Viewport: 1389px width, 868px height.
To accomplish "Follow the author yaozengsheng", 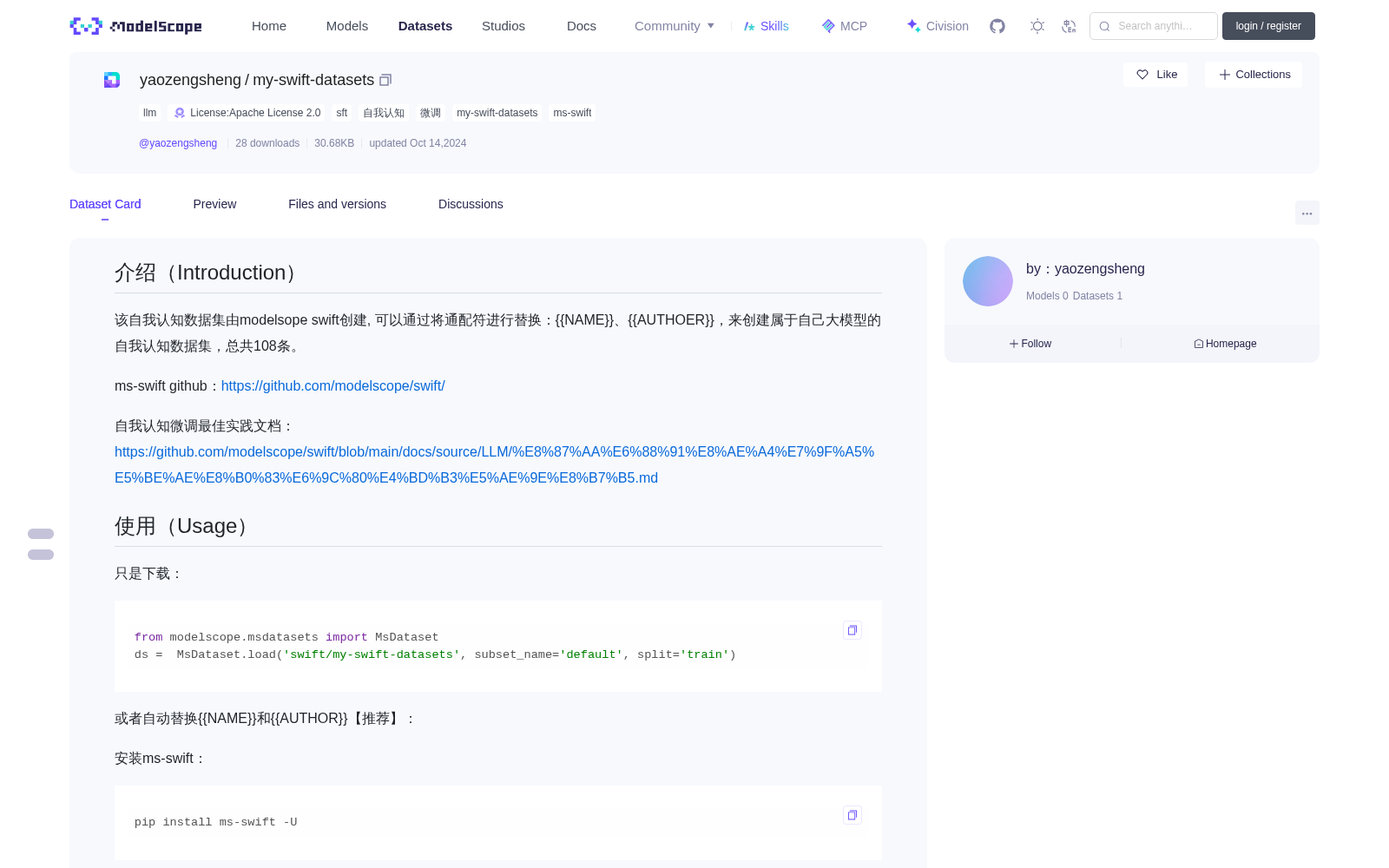I will [1030, 344].
